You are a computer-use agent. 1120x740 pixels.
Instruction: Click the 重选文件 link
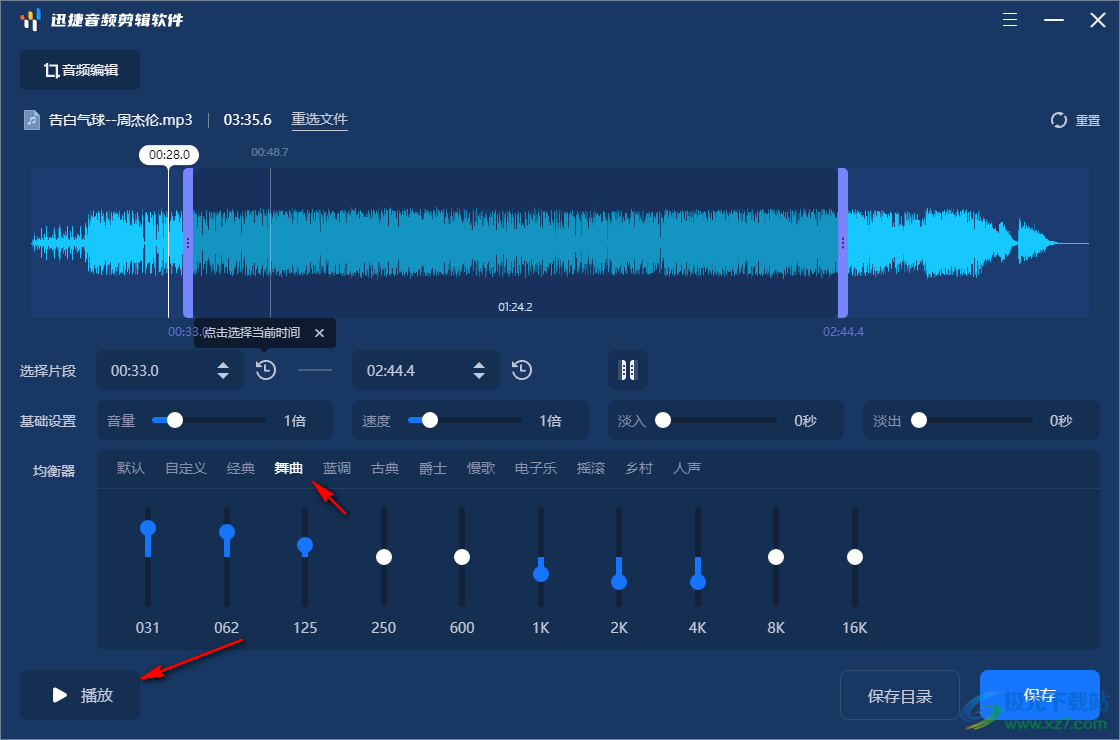pos(319,120)
